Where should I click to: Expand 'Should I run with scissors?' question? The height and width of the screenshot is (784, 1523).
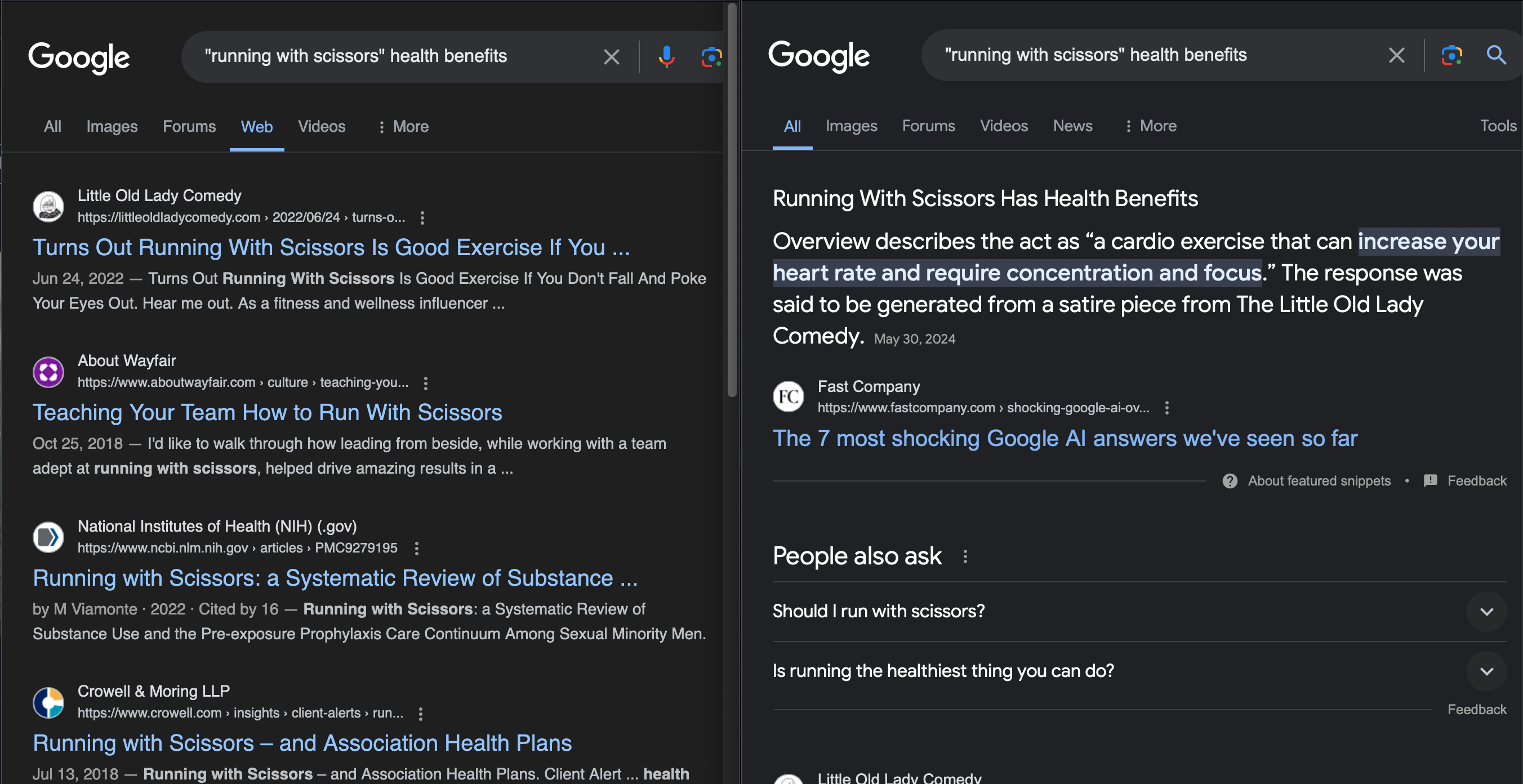point(1486,611)
